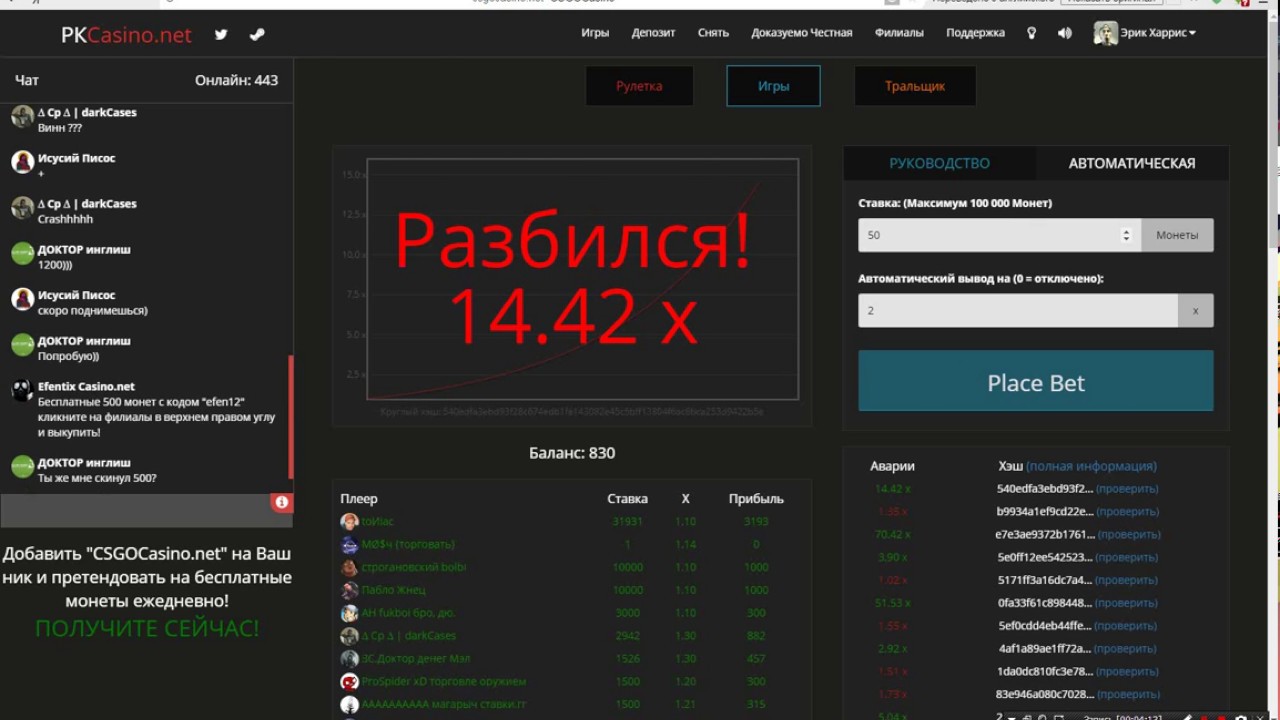1280x720 pixels.
Task: Click toИiac bet value 31931
Action: 627,522
